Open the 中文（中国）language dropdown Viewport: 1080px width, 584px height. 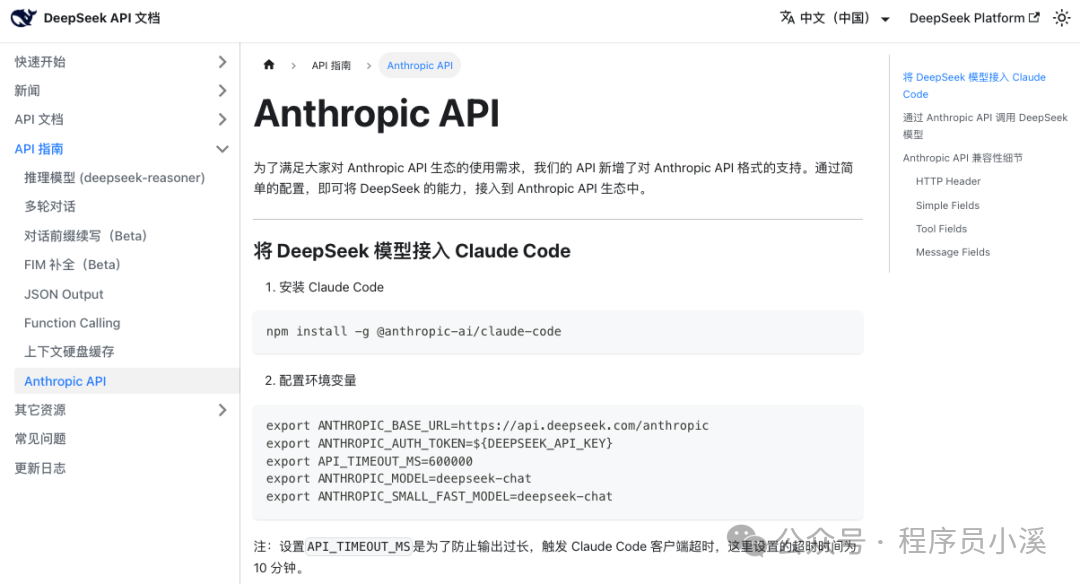(x=835, y=18)
